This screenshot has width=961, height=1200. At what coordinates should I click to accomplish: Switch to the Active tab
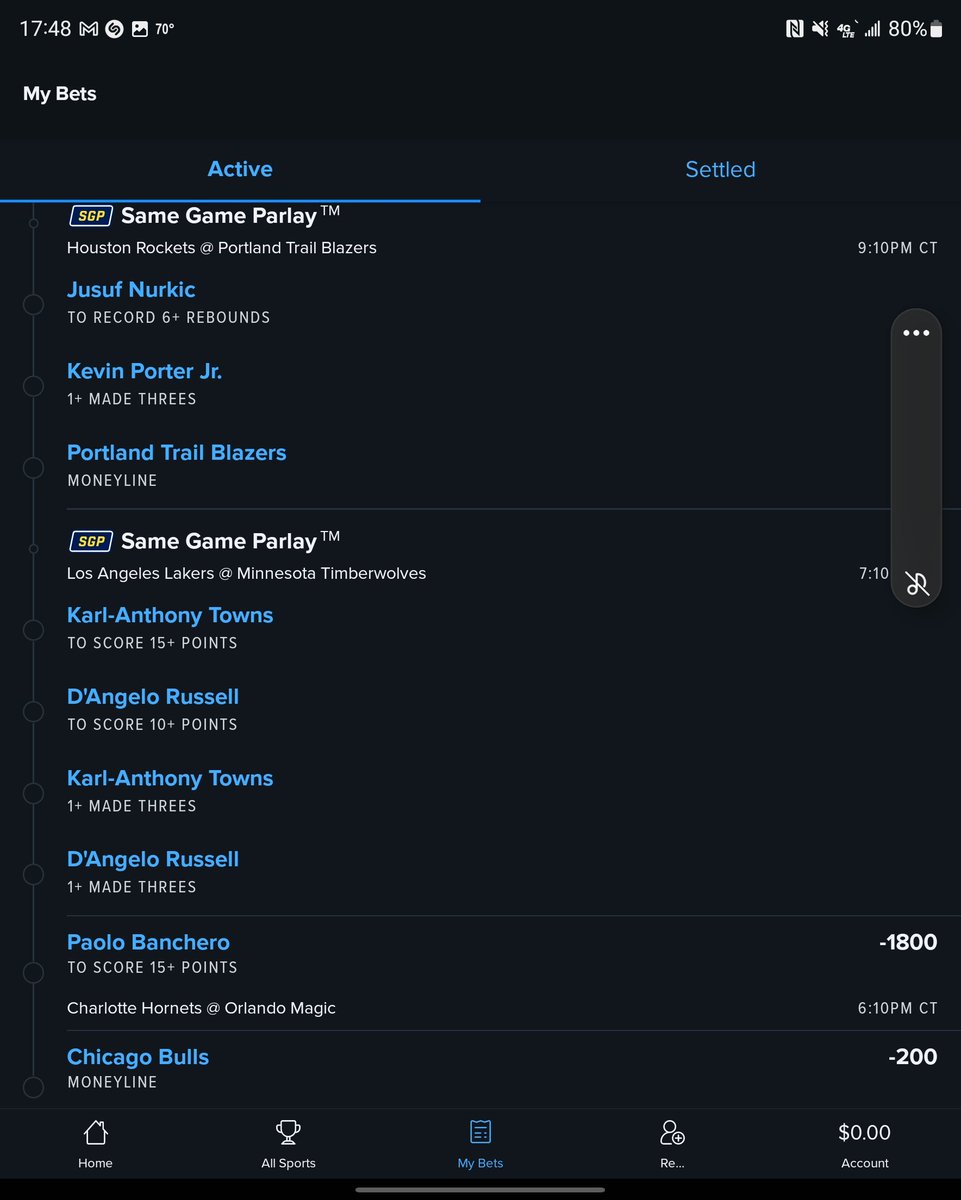pos(240,169)
